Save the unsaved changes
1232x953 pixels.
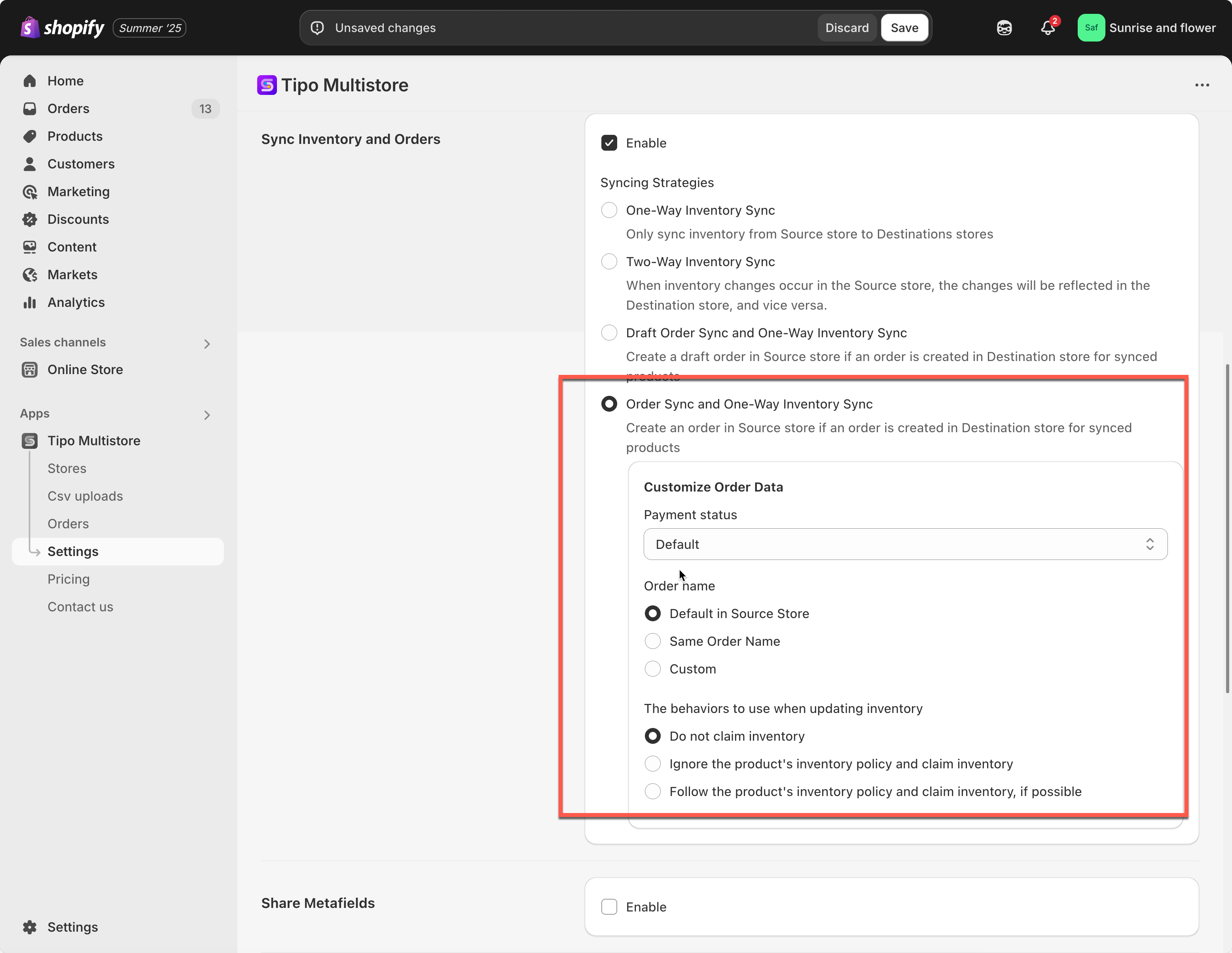[904, 28]
